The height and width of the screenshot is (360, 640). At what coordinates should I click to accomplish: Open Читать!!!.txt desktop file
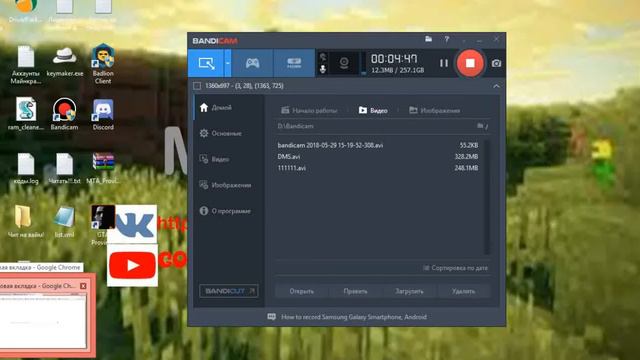coord(64,169)
